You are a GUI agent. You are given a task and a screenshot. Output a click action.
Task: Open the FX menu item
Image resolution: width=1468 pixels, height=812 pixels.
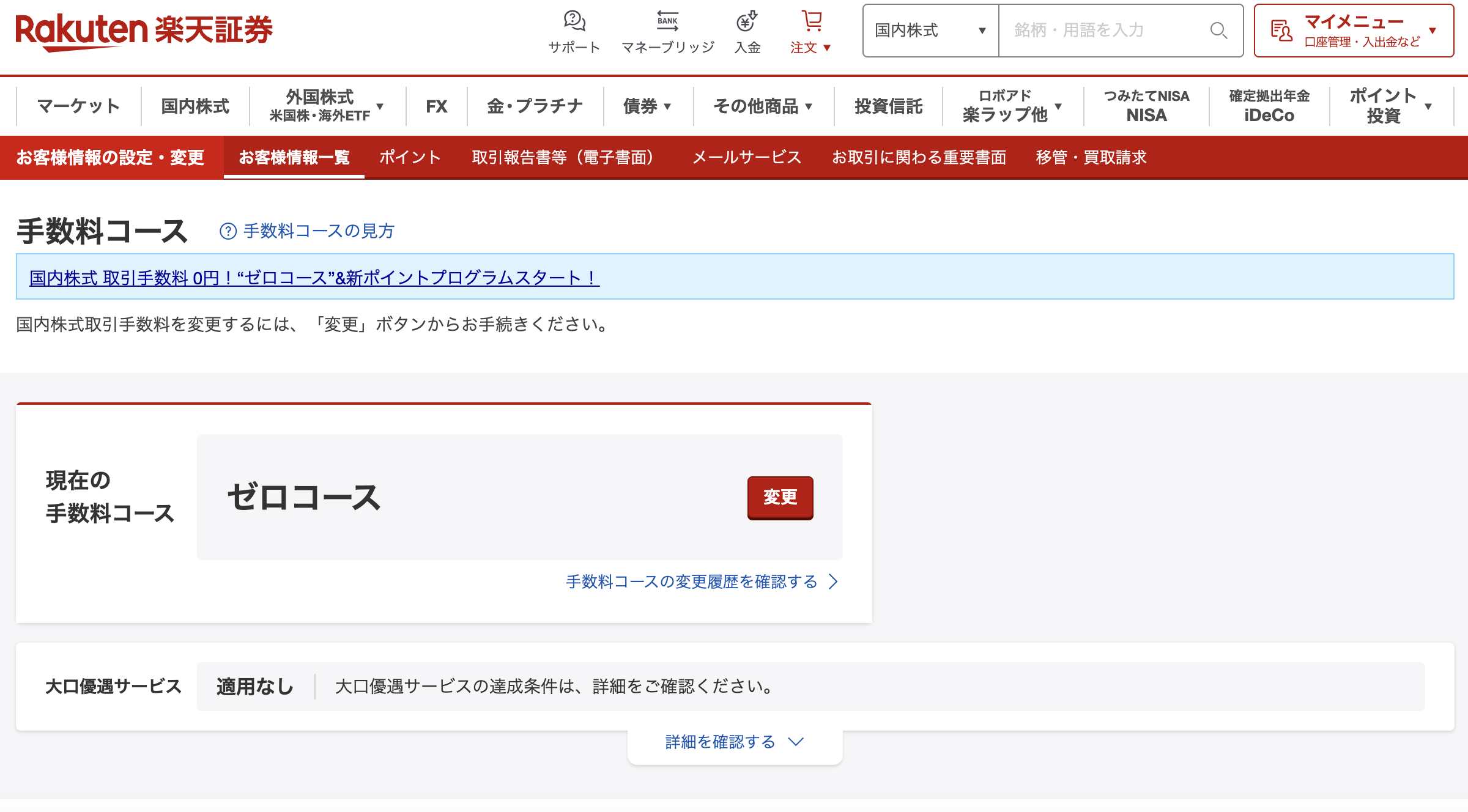click(x=436, y=106)
